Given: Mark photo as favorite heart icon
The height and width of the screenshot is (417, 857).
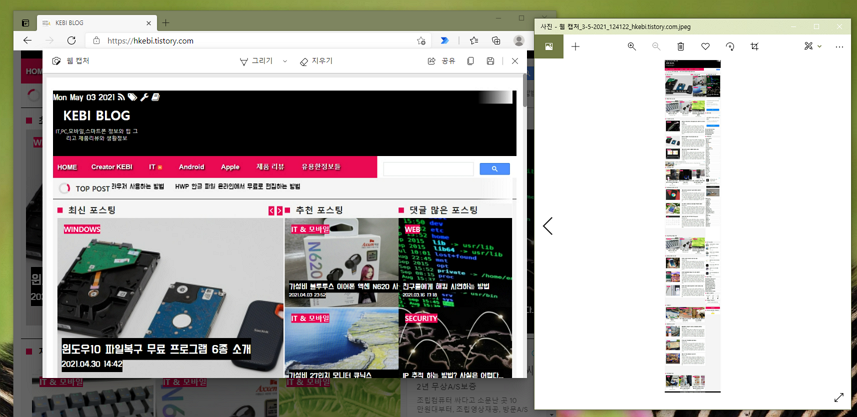Looking at the screenshot, I should coord(705,46).
